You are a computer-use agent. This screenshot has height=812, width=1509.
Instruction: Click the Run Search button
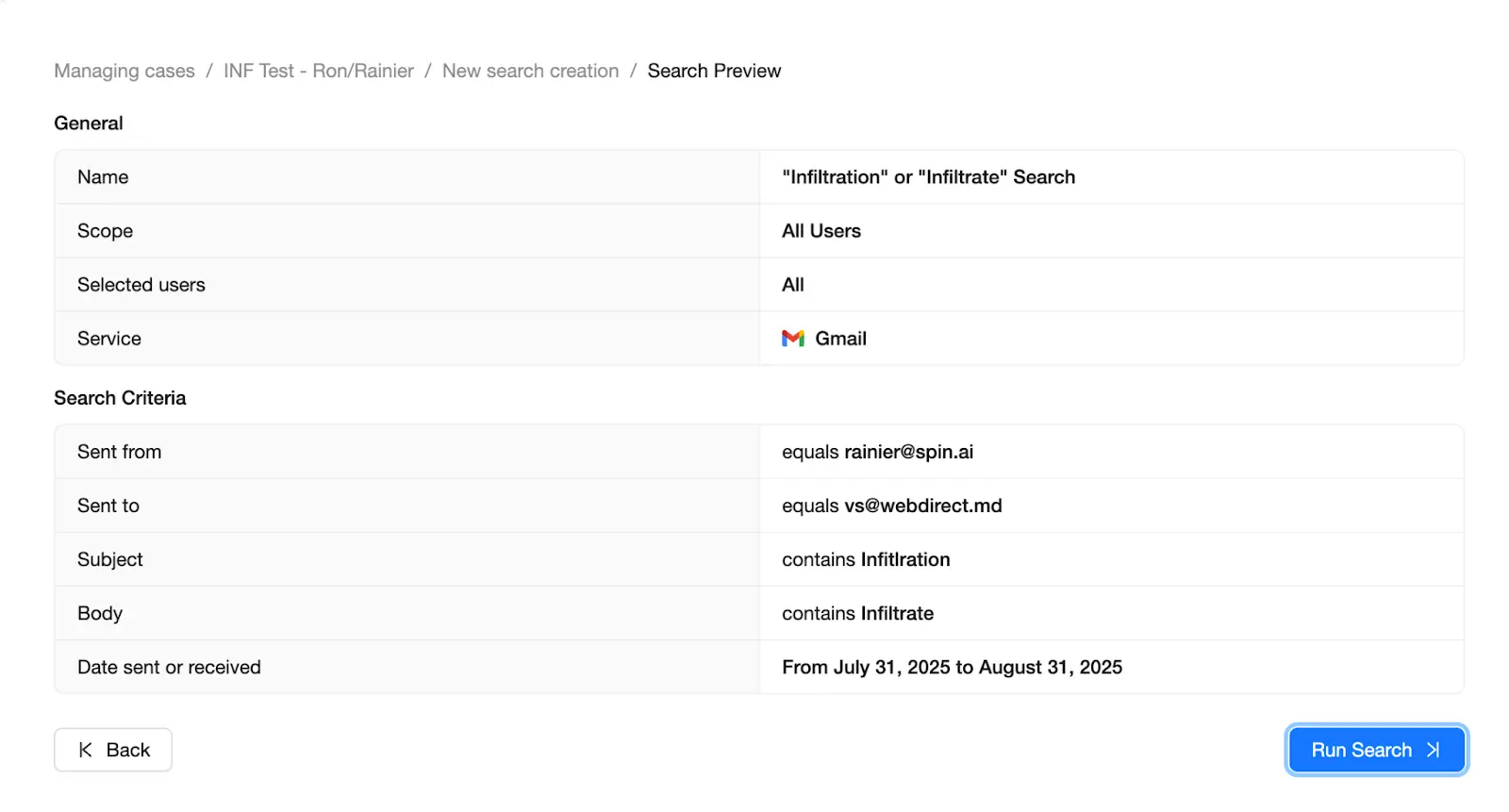1376,750
